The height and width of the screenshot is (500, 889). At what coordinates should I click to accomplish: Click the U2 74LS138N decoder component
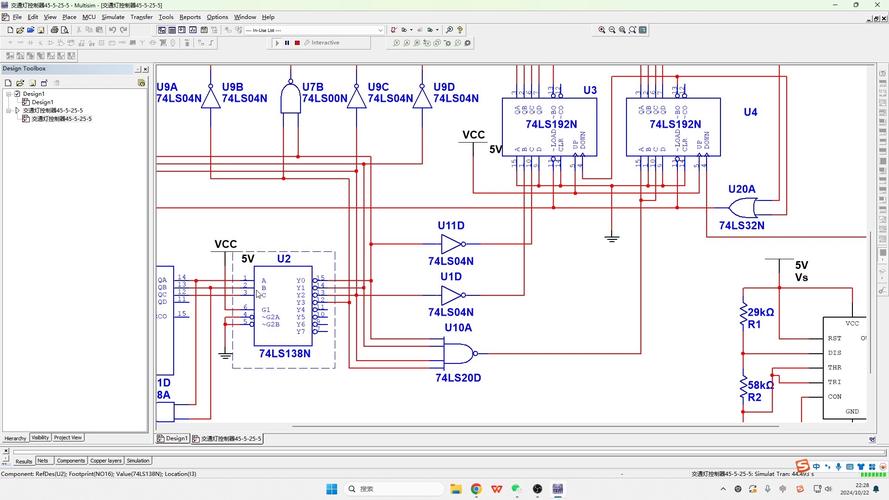point(283,305)
